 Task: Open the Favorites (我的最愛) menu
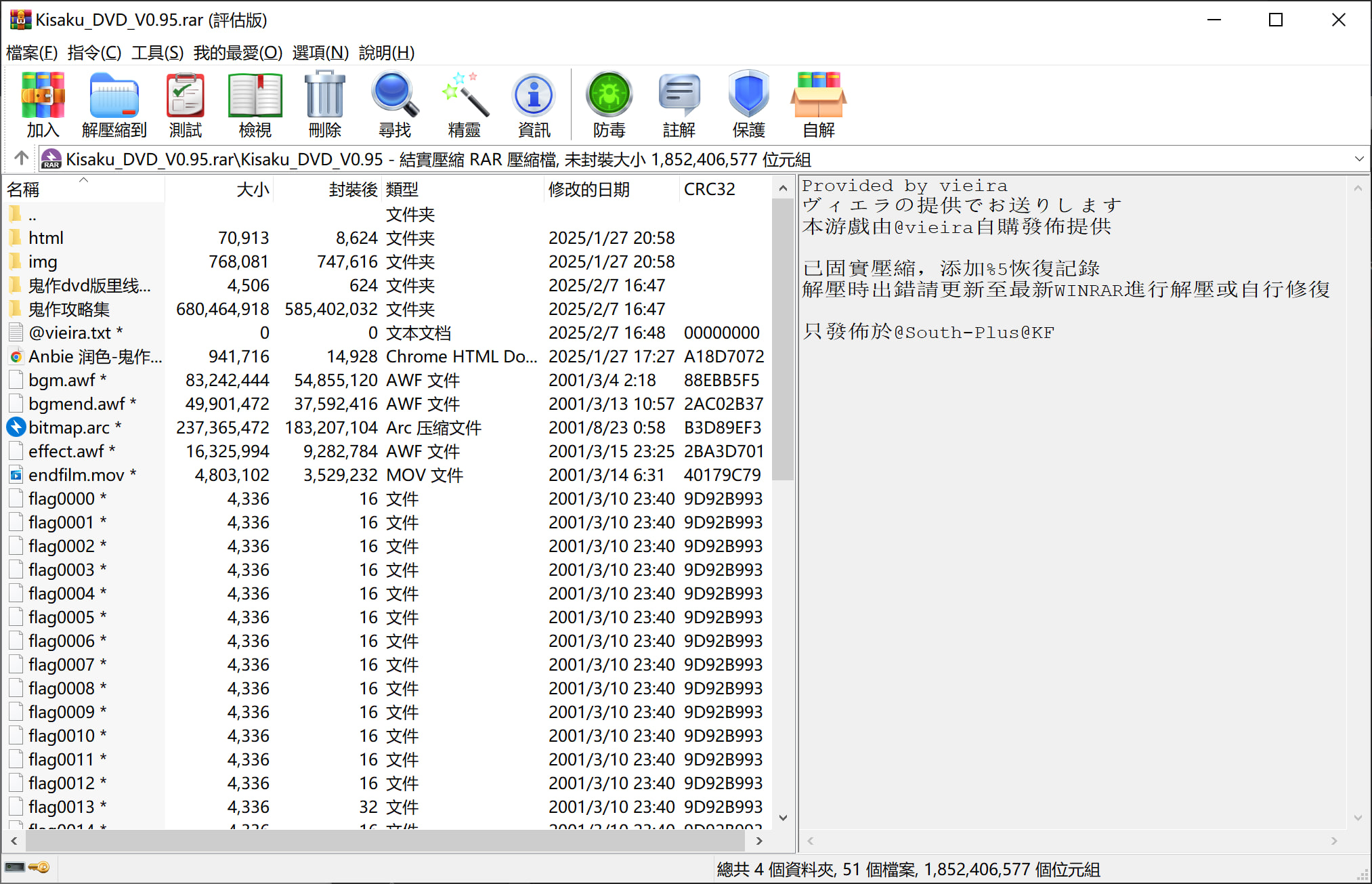click(238, 53)
